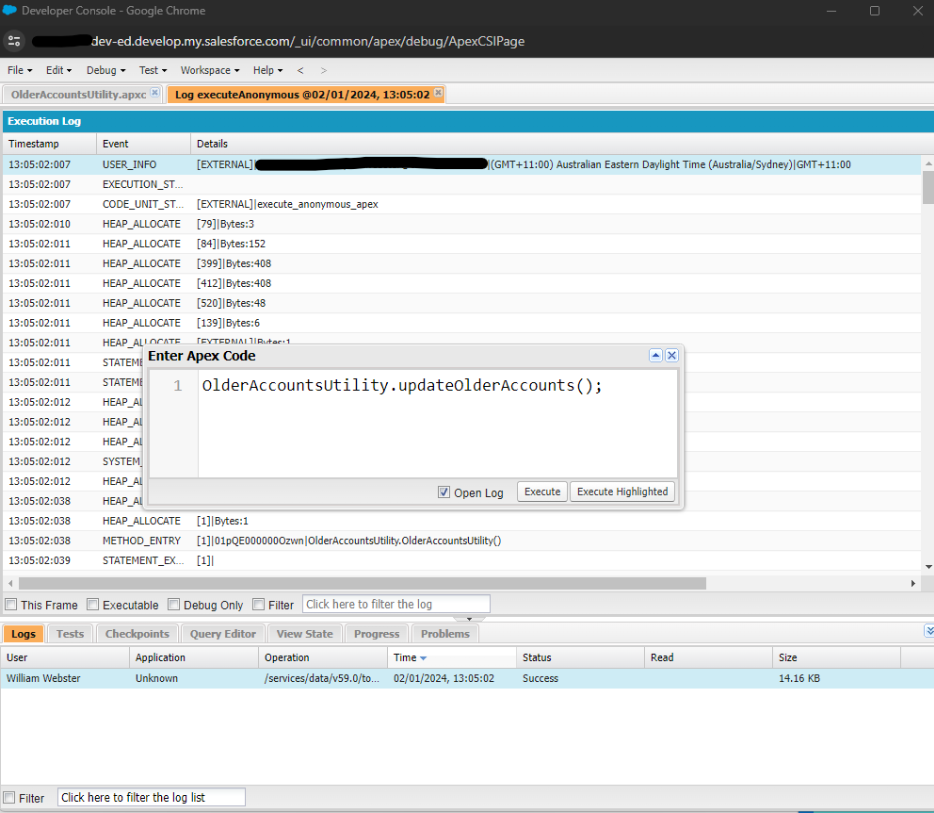Viewport: 934px width, 813px height.
Task: Click into the Apex code editor line 1
Action: point(402,386)
